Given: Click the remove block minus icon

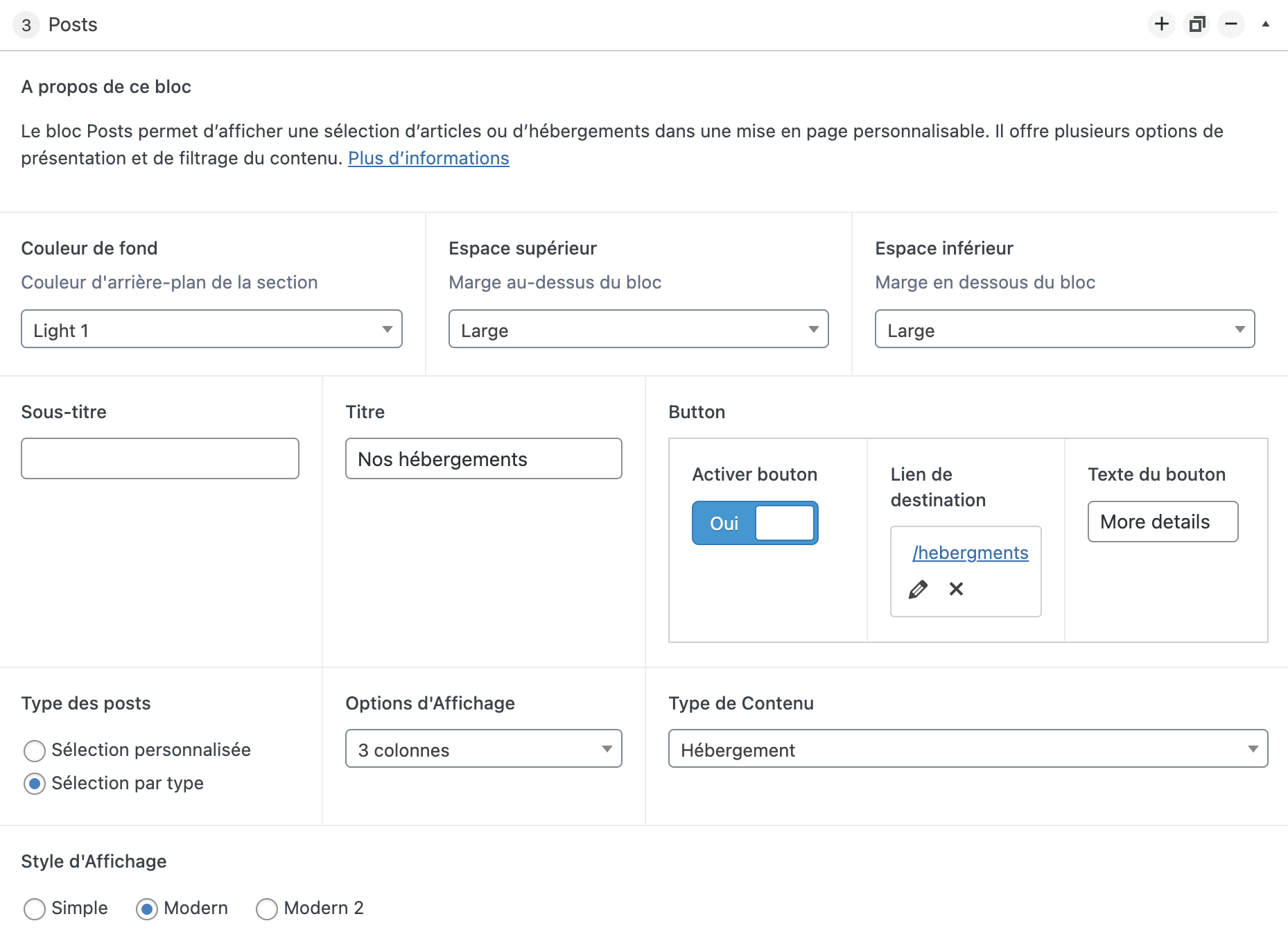Looking at the screenshot, I should (x=1231, y=24).
